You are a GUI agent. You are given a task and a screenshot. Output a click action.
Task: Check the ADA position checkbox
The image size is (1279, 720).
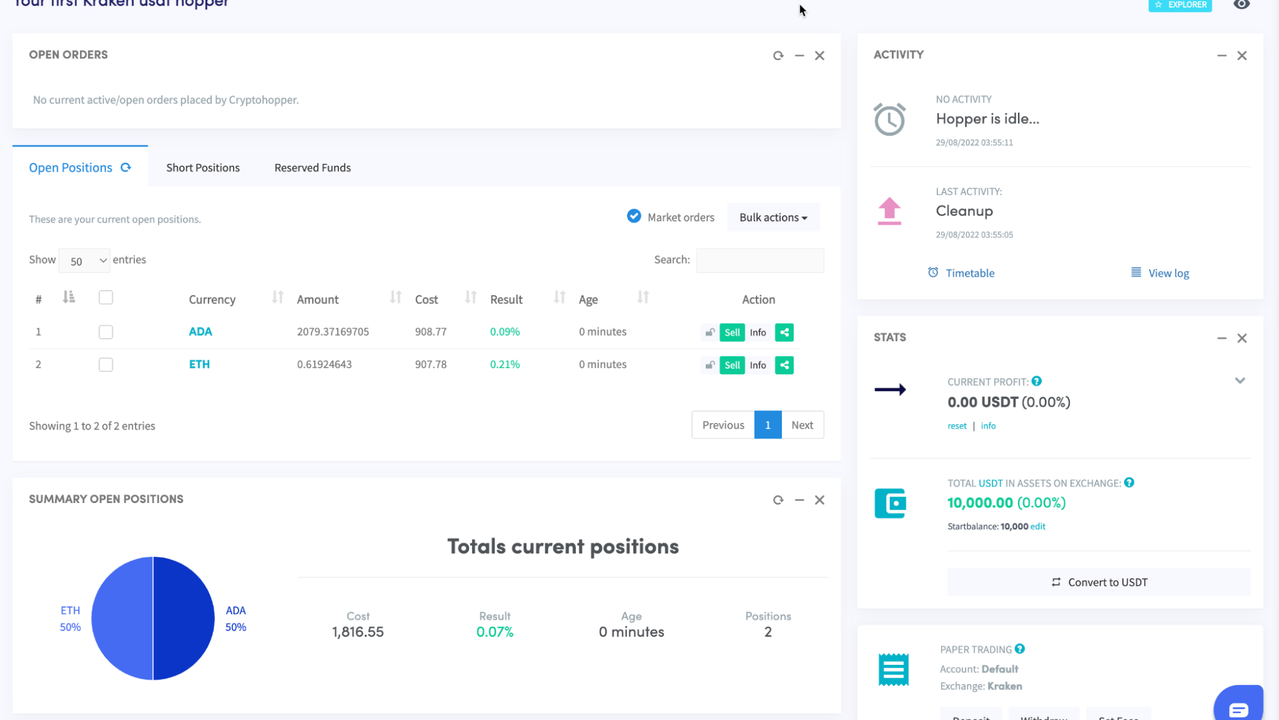point(106,332)
